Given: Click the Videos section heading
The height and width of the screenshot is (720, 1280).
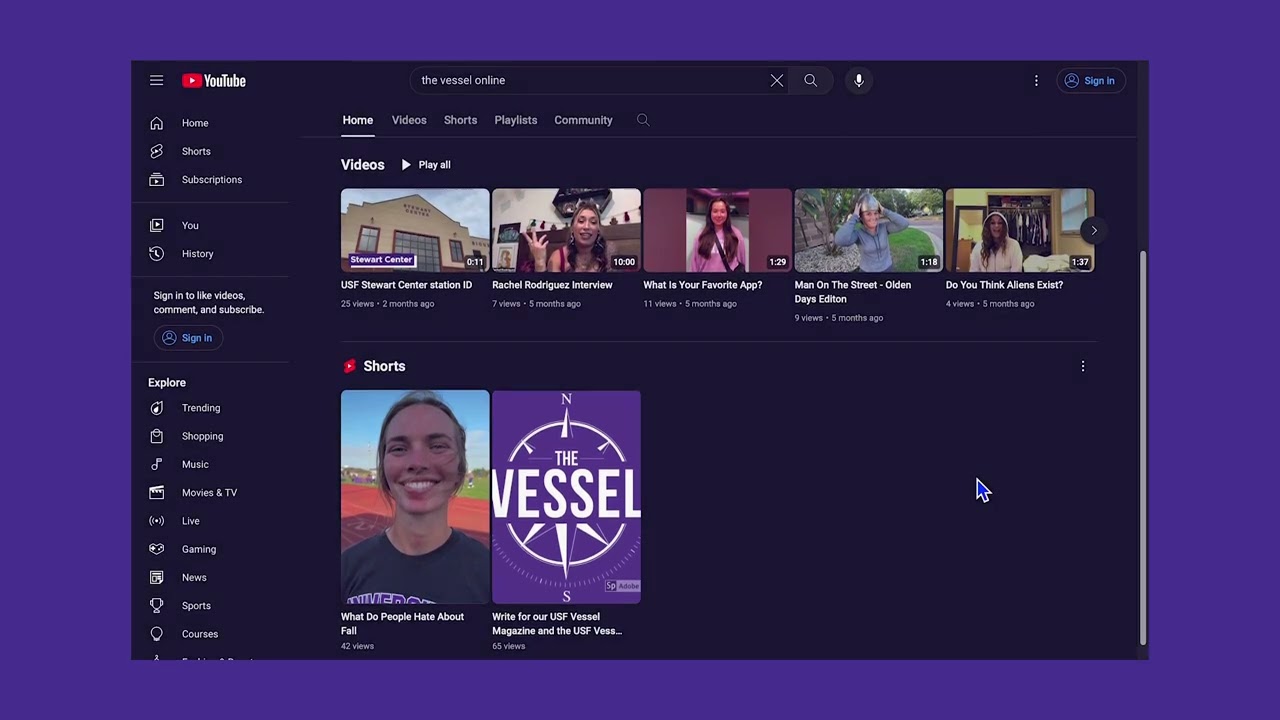Looking at the screenshot, I should (362, 165).
